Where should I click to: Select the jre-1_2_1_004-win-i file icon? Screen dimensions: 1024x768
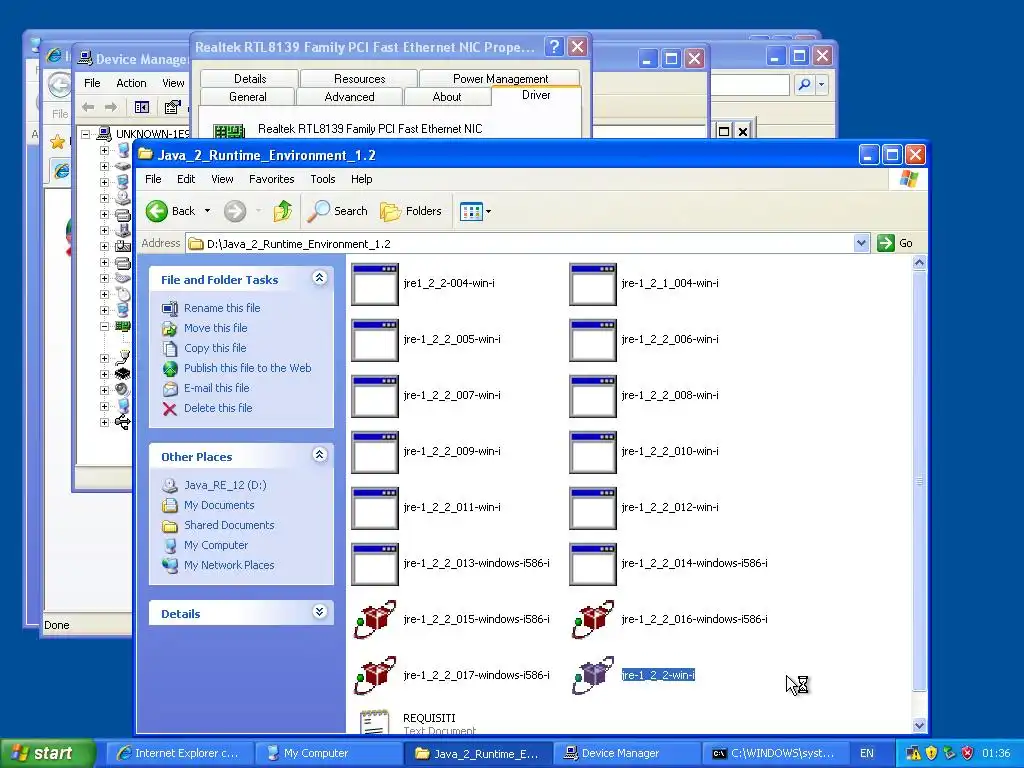593,284
